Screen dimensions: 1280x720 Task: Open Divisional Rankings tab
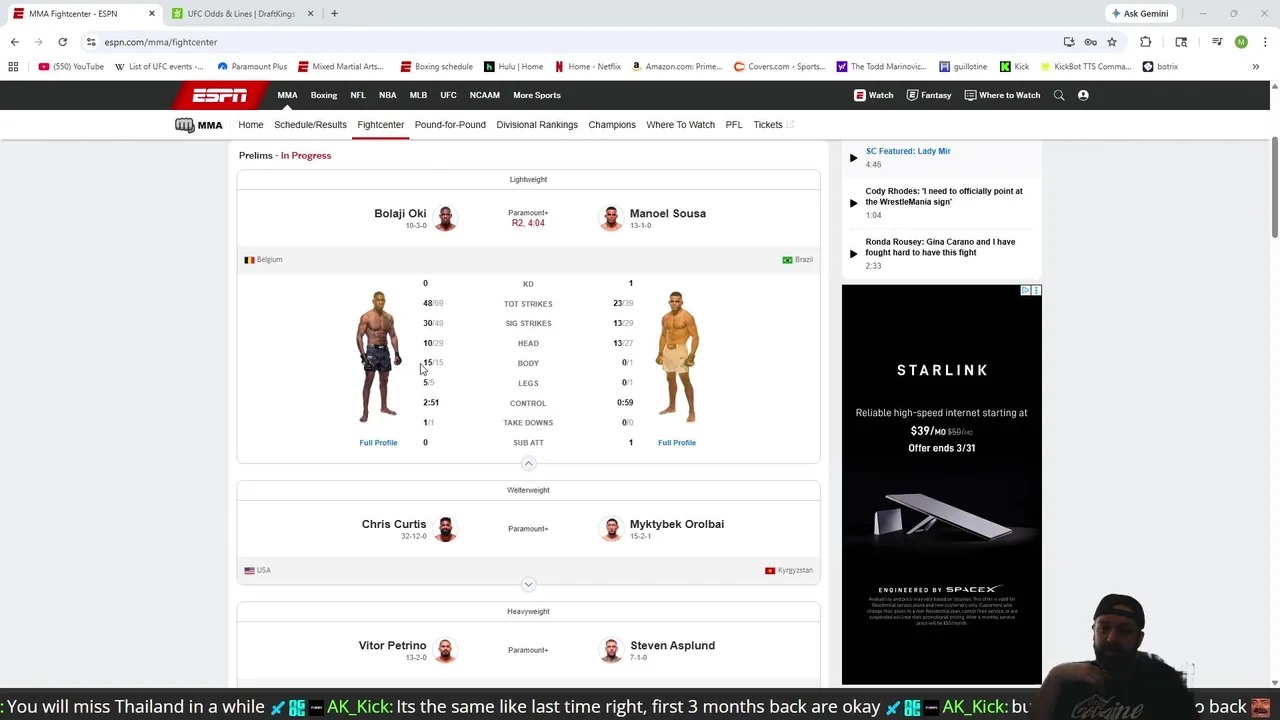point(537,125)
